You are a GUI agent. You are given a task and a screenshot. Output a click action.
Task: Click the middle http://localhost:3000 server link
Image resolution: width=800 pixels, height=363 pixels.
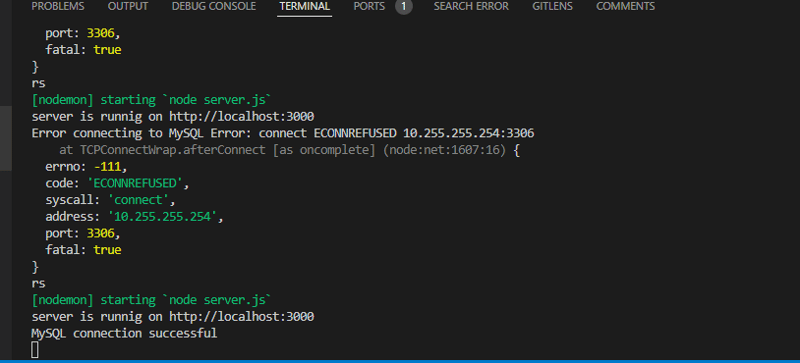[x=241, y=116]
